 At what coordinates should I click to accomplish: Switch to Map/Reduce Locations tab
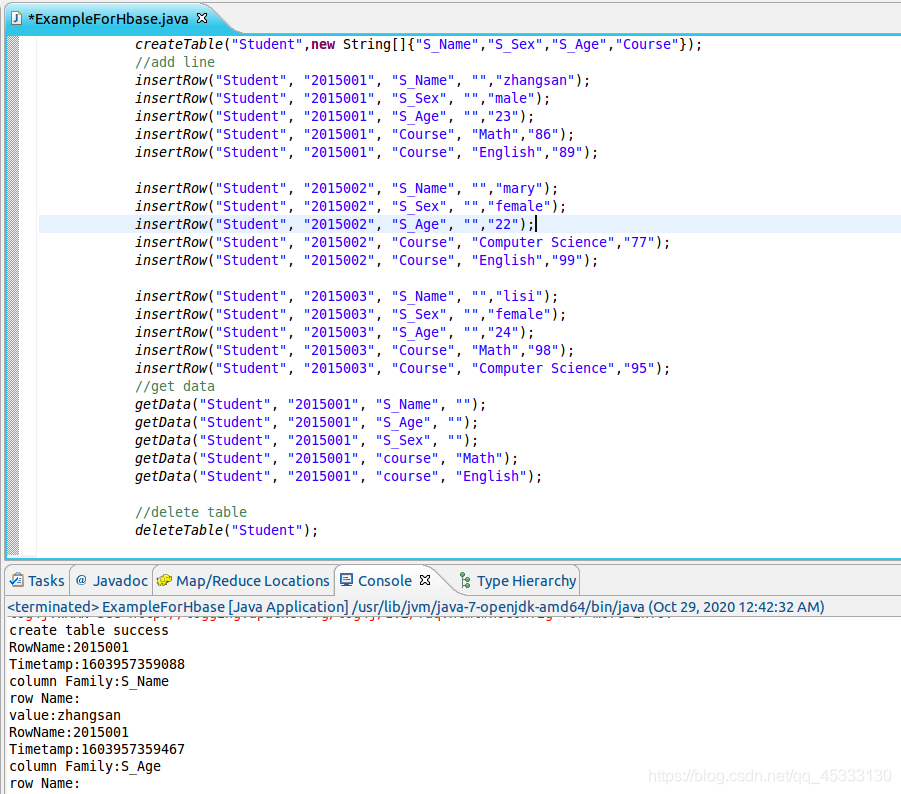point(244,581)
